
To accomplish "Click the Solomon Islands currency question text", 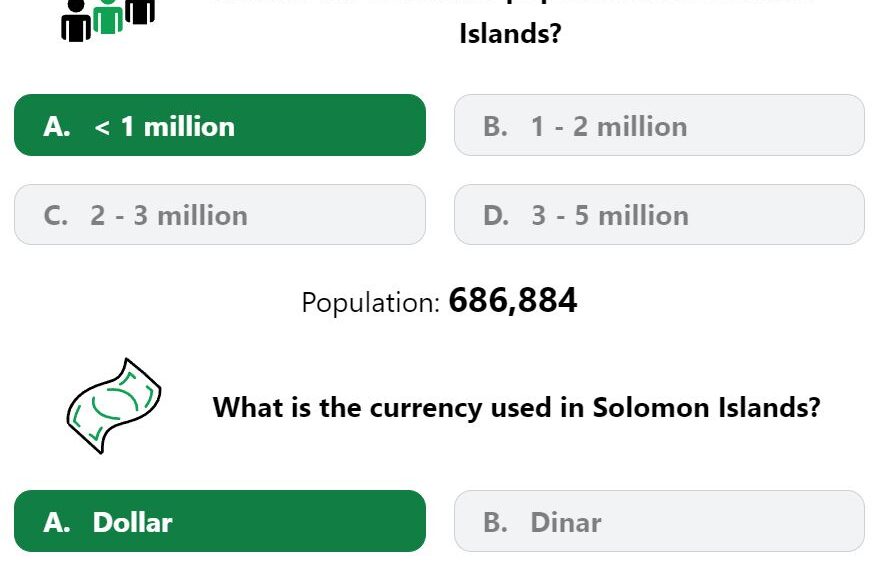I will 517,408.
